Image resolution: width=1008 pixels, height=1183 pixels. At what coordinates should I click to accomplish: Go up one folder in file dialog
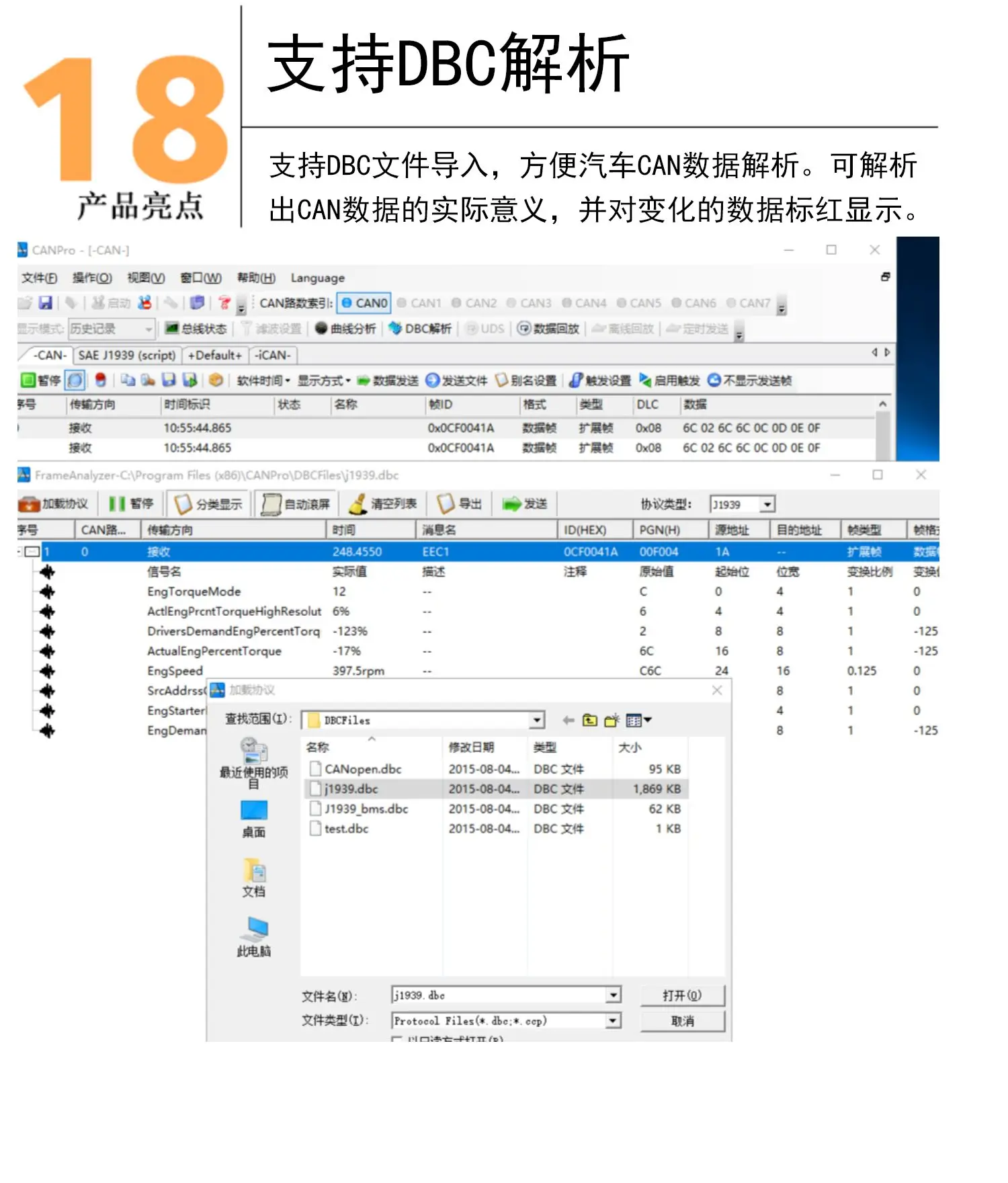[x=589, y=721]
